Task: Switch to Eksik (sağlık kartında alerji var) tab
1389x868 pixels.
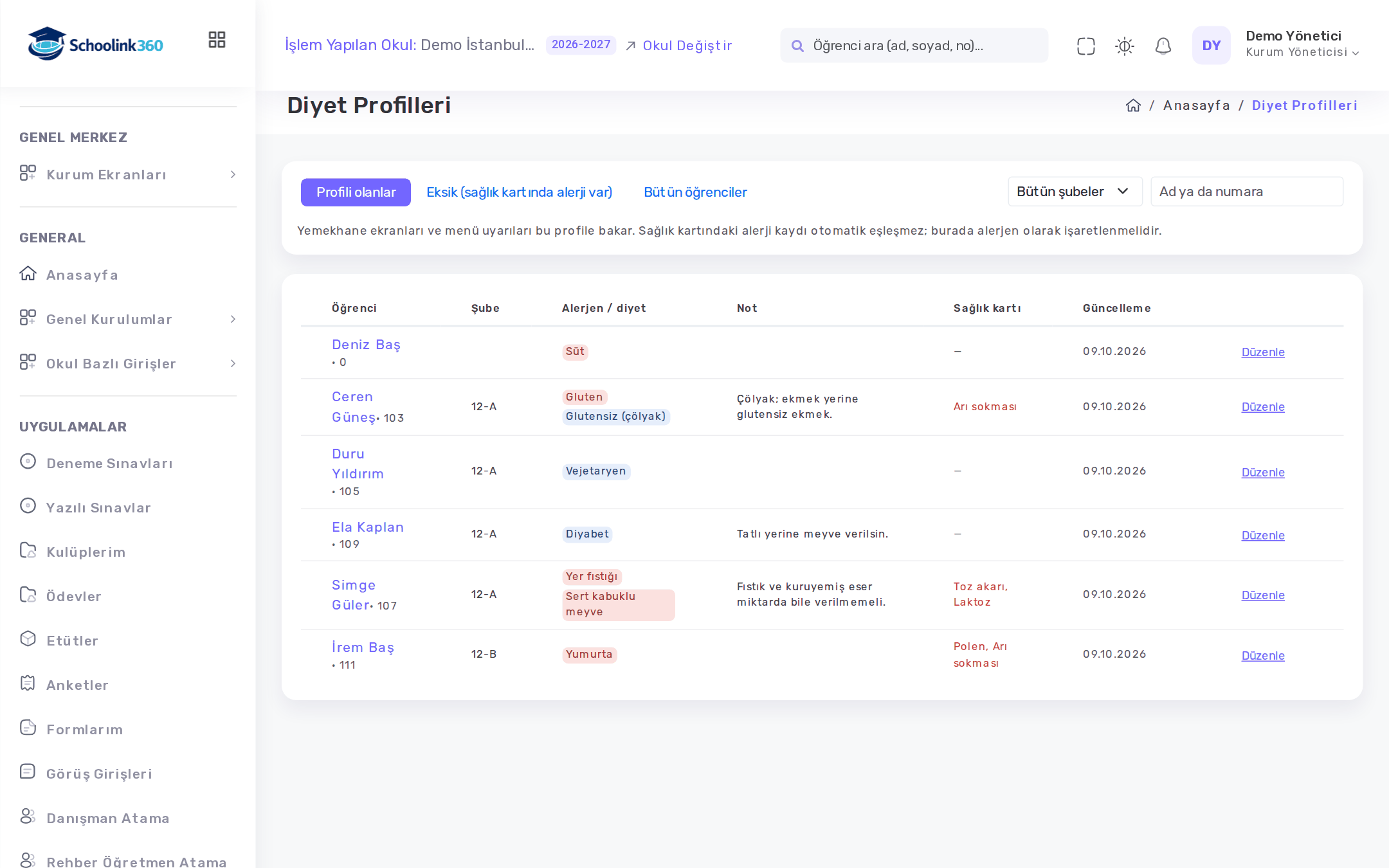Action: (519, 192)
